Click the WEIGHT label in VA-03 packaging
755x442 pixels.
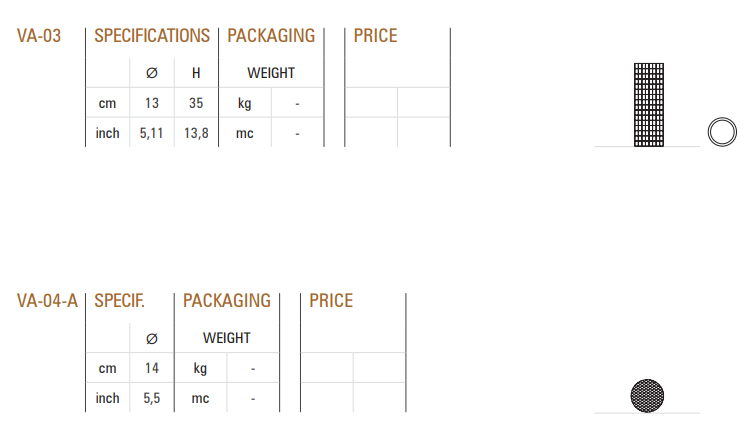pyautogui.click(x=271, y=73)
